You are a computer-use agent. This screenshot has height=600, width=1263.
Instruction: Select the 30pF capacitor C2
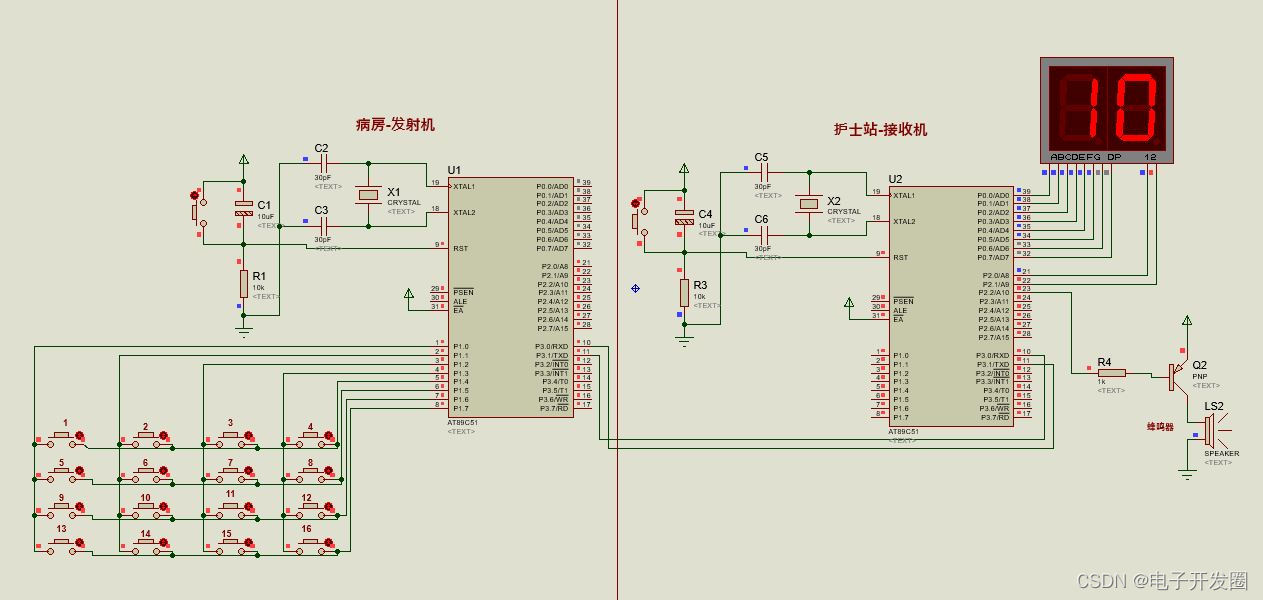(322, 165)
